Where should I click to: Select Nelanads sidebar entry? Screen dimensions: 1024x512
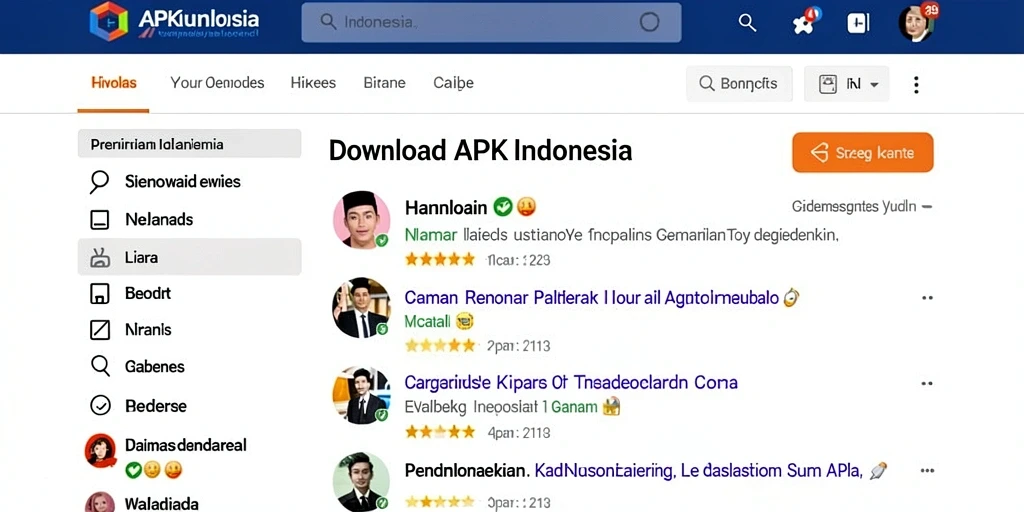tap(189, 219)
